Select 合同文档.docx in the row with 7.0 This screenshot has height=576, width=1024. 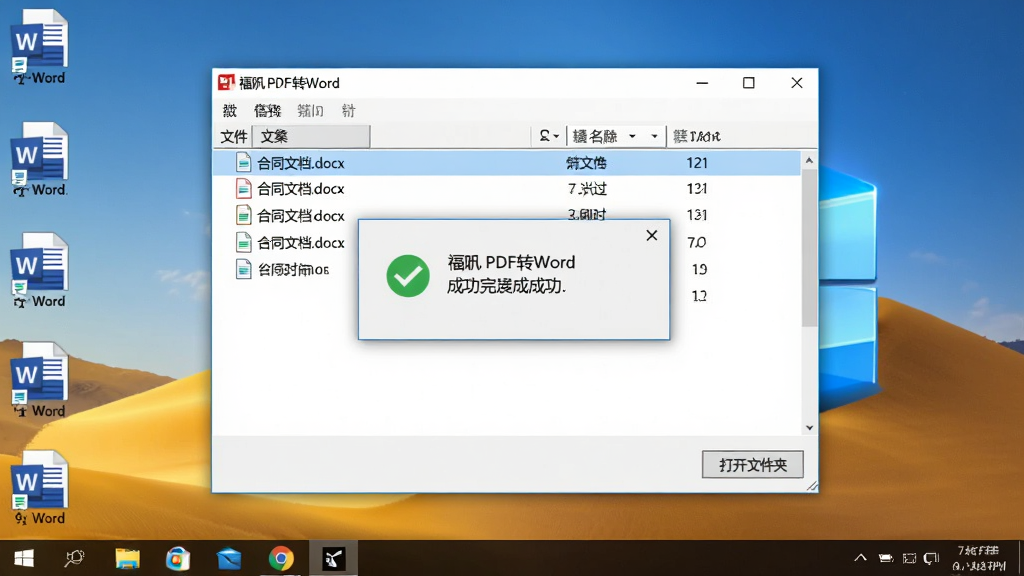300,242
